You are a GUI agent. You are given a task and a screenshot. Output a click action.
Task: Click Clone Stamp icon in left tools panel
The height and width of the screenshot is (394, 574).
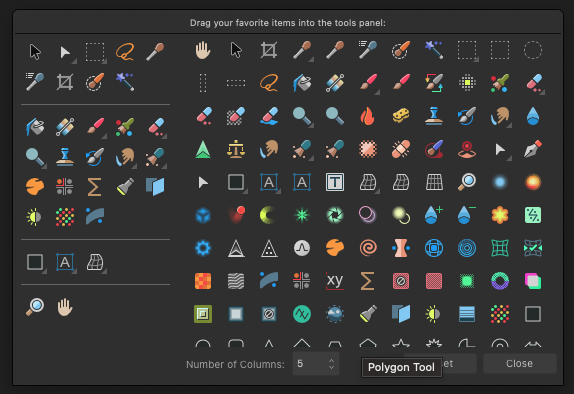(65, 157)
